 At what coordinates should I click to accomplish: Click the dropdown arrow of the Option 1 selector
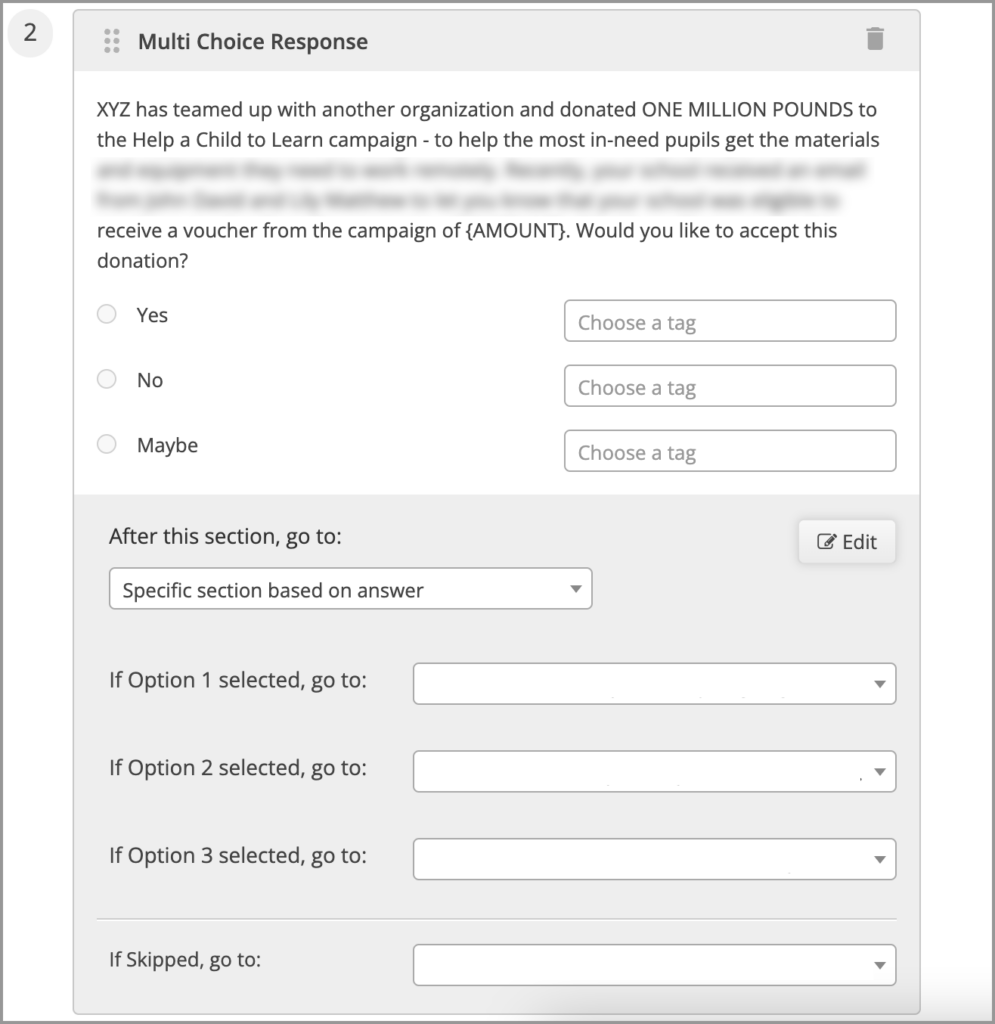click(x=879, y=684)
